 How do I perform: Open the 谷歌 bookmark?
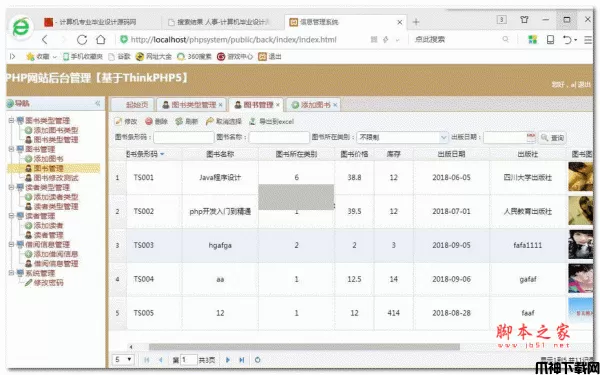click(119, 57)
